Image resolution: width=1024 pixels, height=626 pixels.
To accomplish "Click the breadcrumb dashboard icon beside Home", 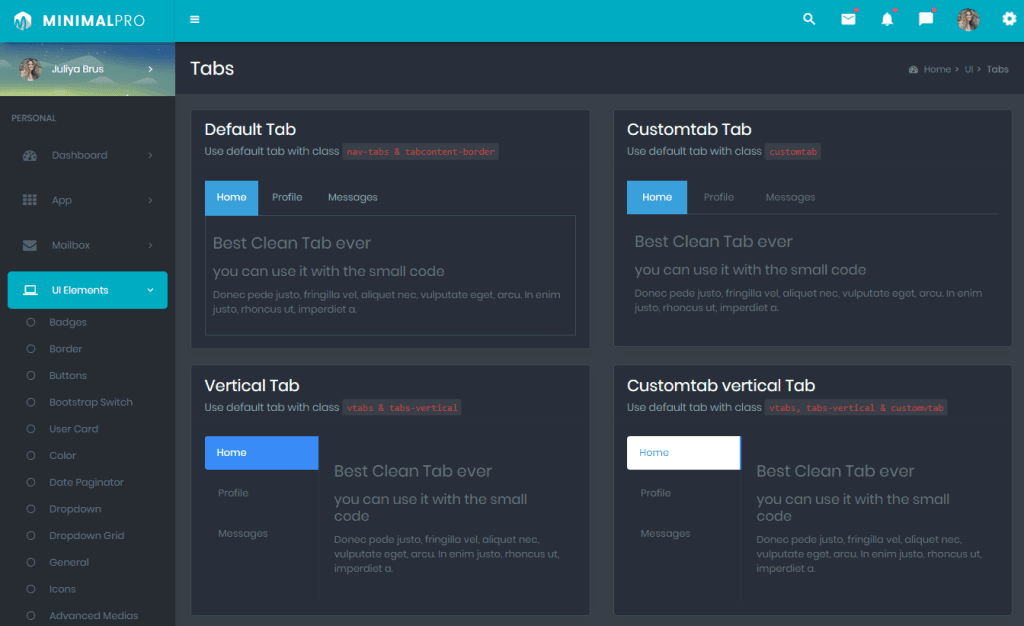I will 914,69.
